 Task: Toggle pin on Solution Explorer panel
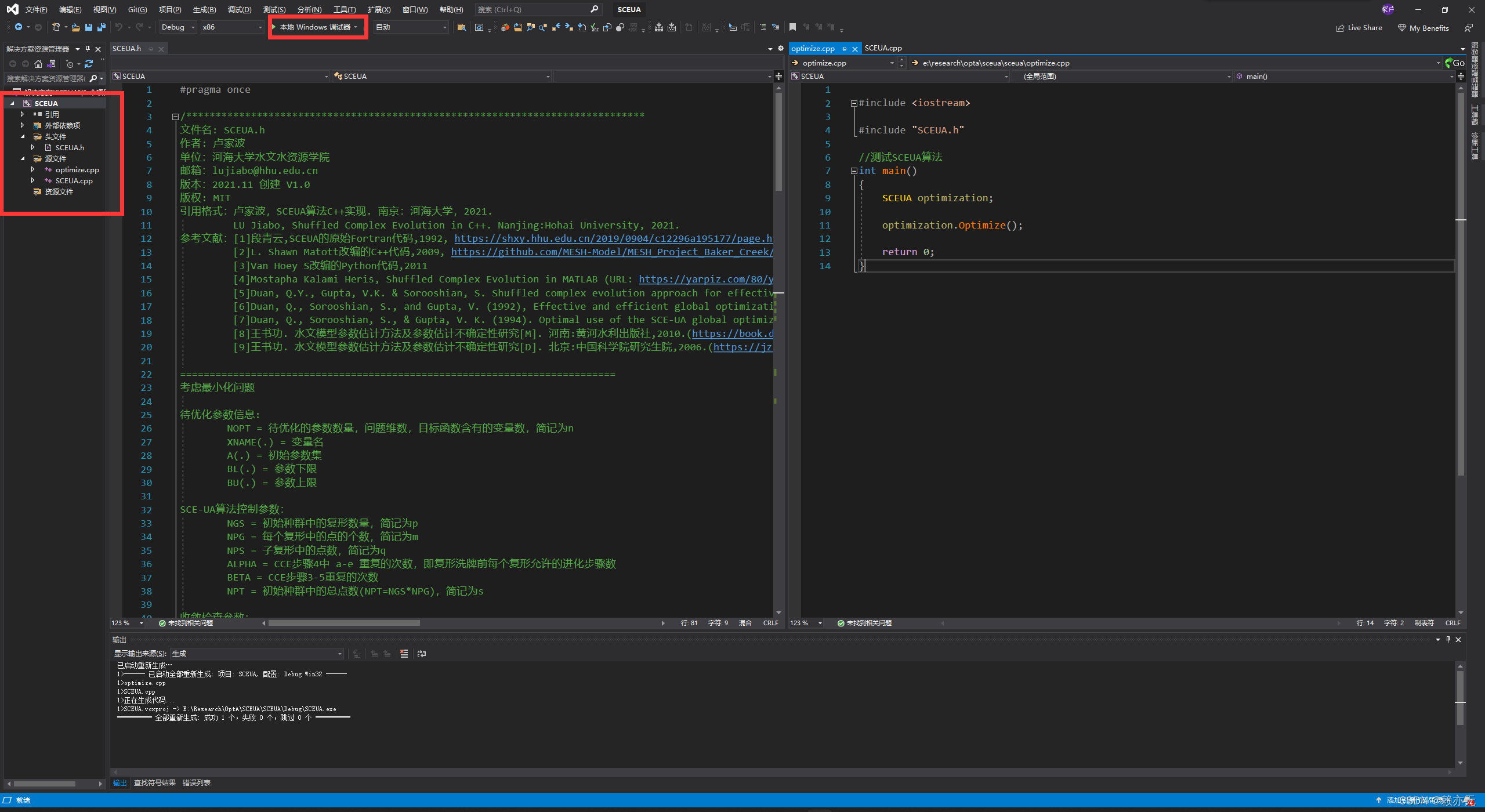click(x=88, y=49)
